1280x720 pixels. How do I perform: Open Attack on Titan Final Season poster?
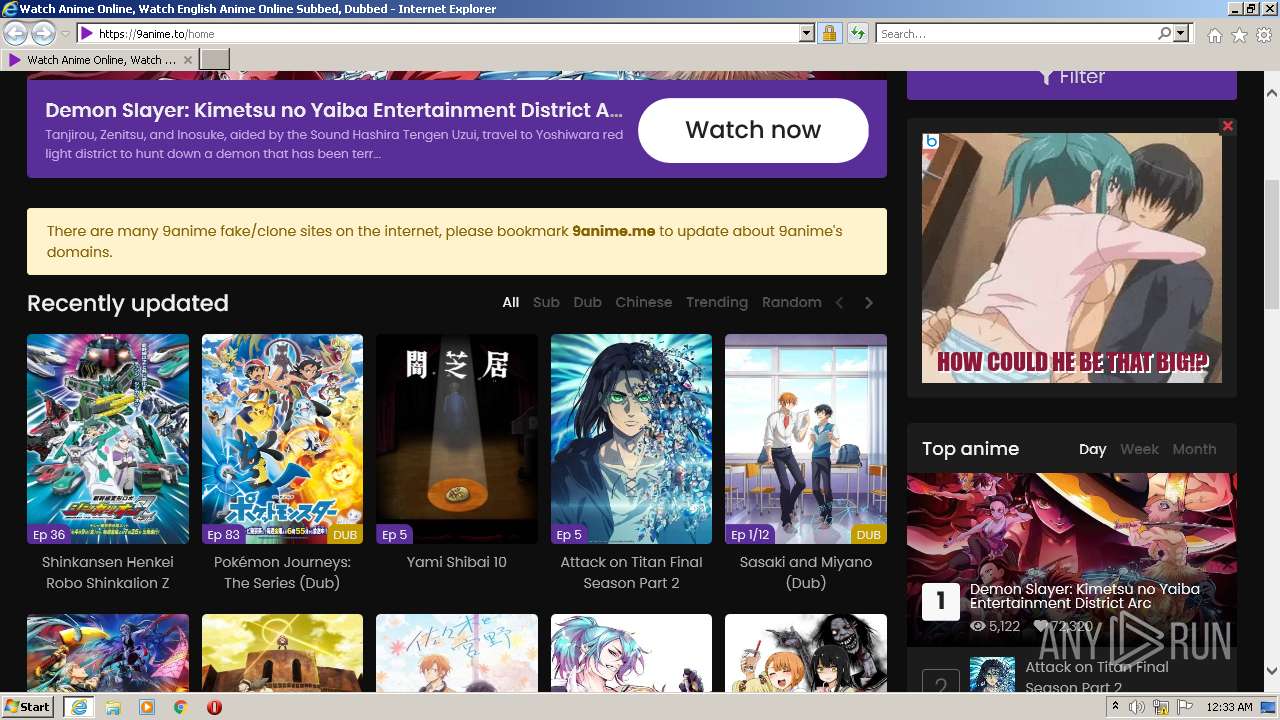click(x=631, y=439)
